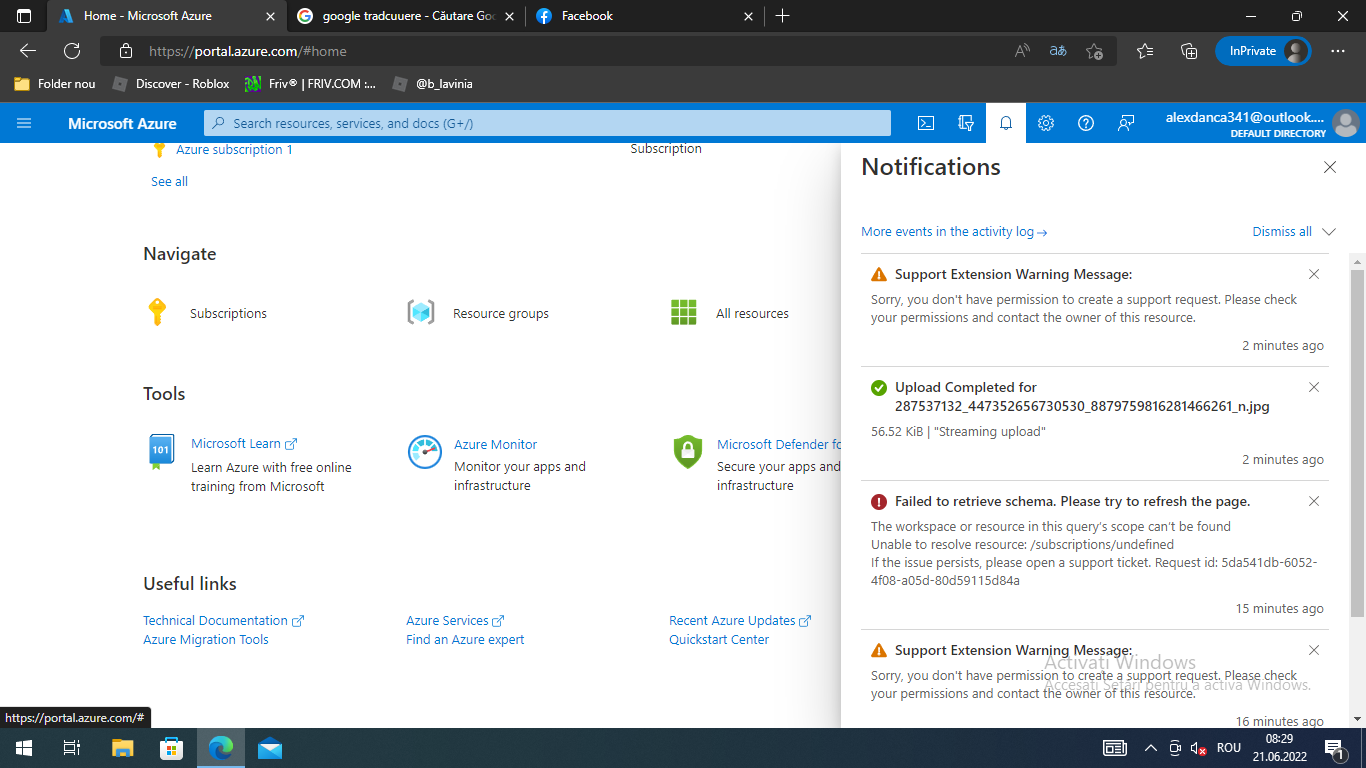1366x768 pixels.
Task: Open the Mail app from the taskbar
Action: point(269,748)
